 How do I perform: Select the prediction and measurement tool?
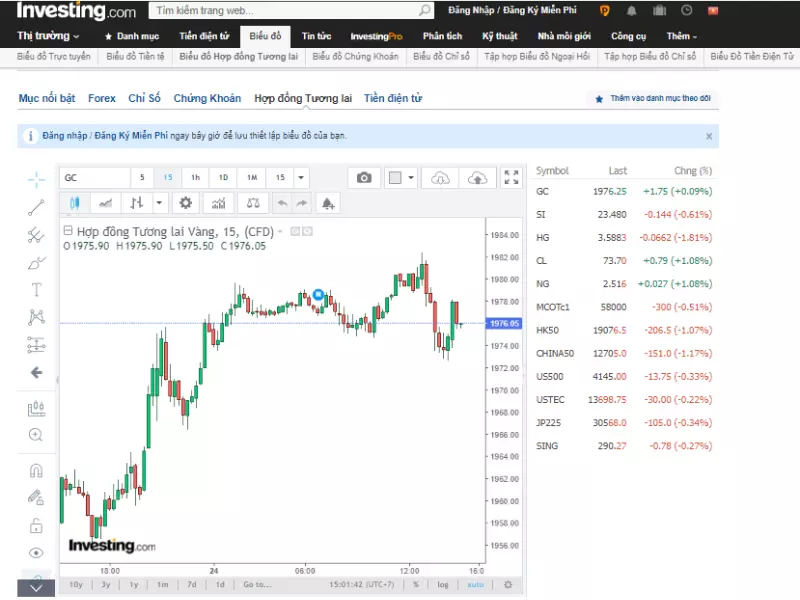coord(36,345)
